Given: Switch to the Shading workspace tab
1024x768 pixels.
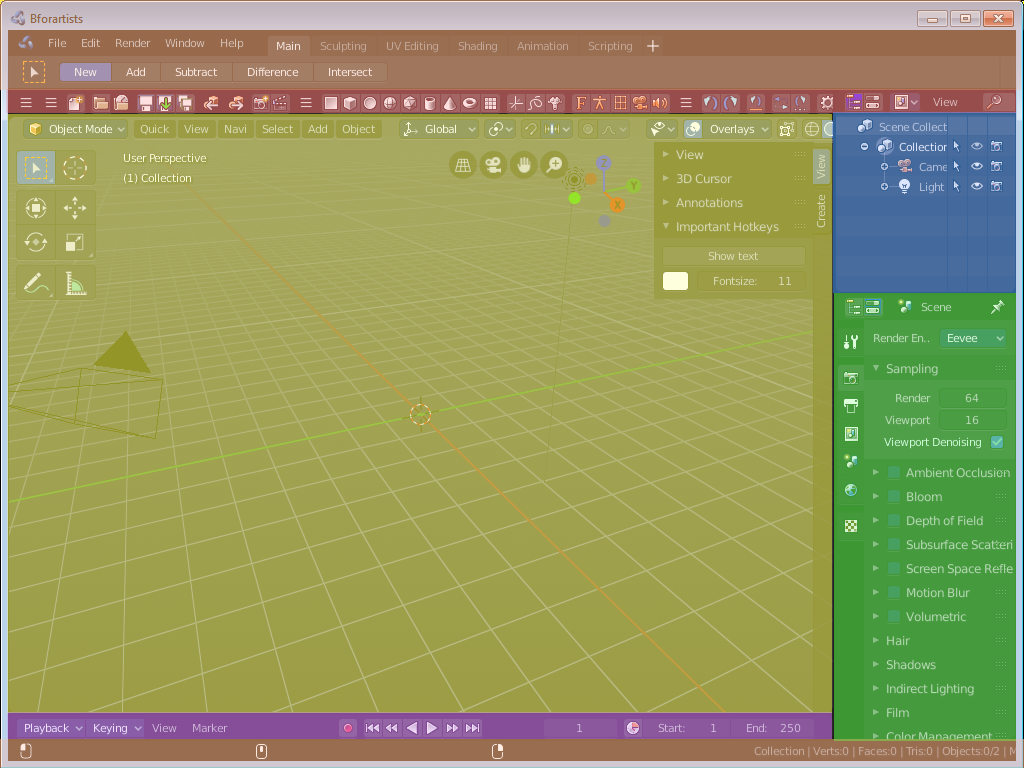Looking at the screenshot, I should click(477, 46).
